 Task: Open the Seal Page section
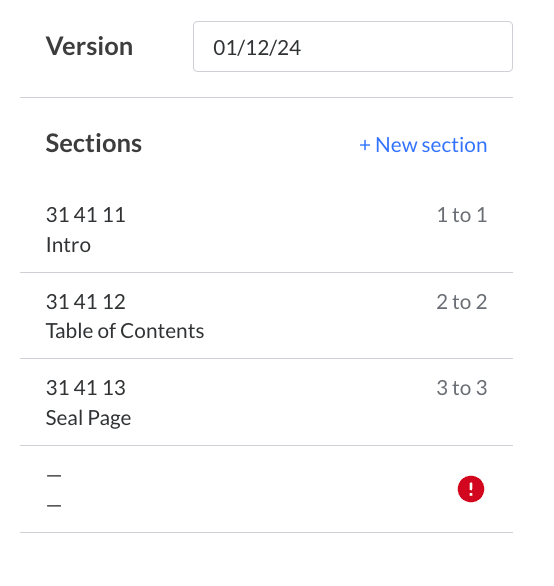click(x=88, y=418)
